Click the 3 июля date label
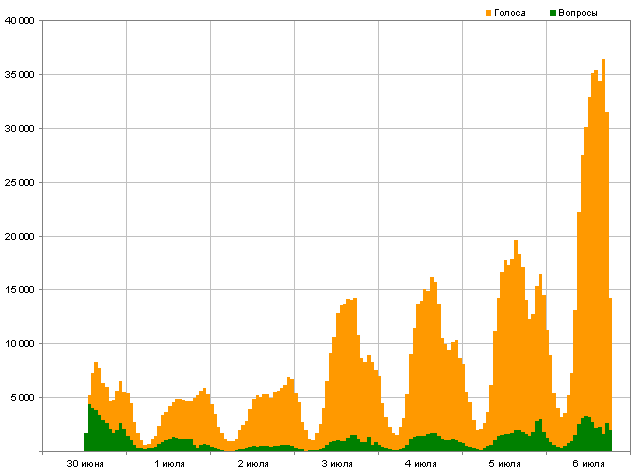This screenshot has height=476, width=634. point(337,465)
